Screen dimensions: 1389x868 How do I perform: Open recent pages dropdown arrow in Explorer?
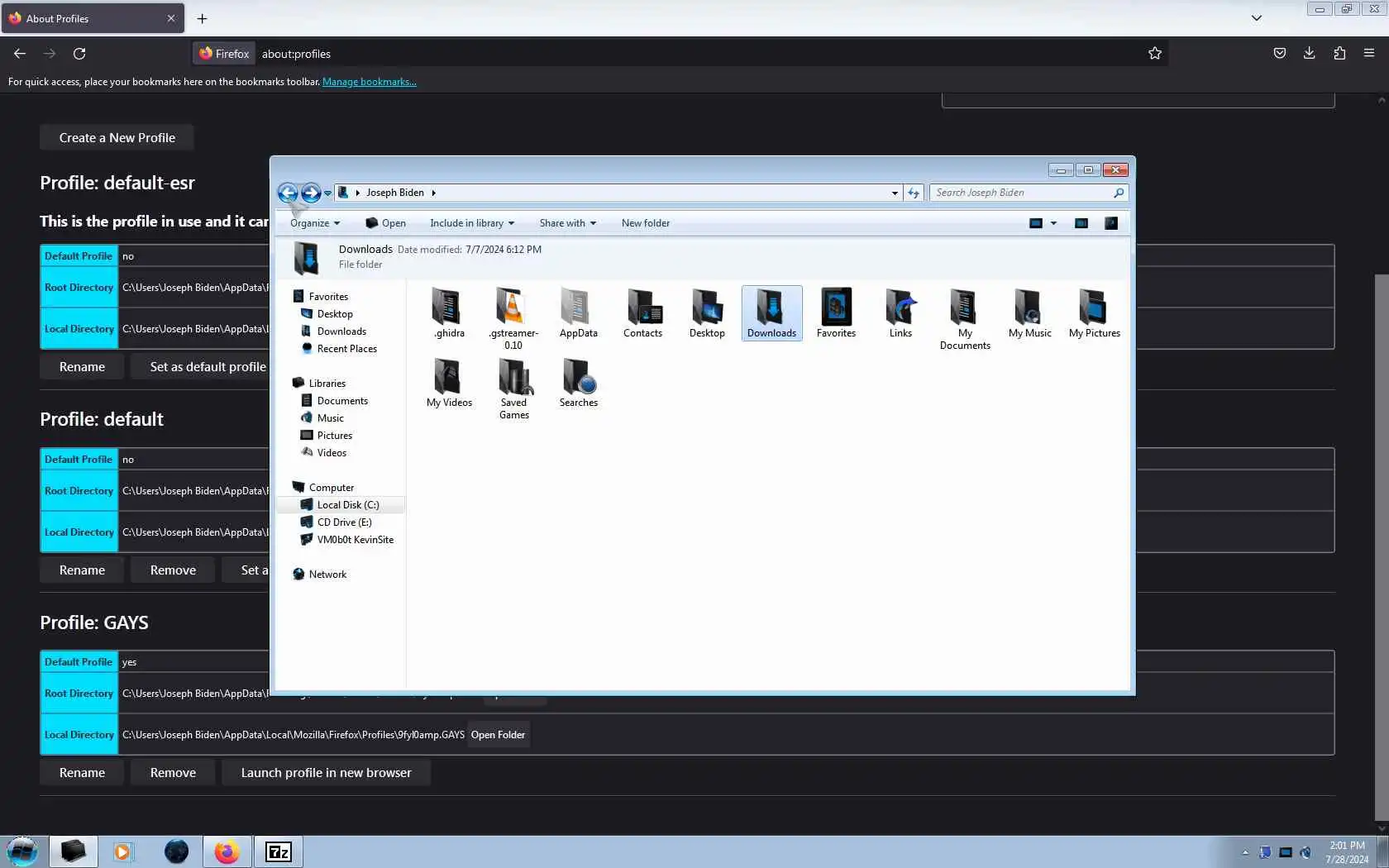tap(327, 193)
